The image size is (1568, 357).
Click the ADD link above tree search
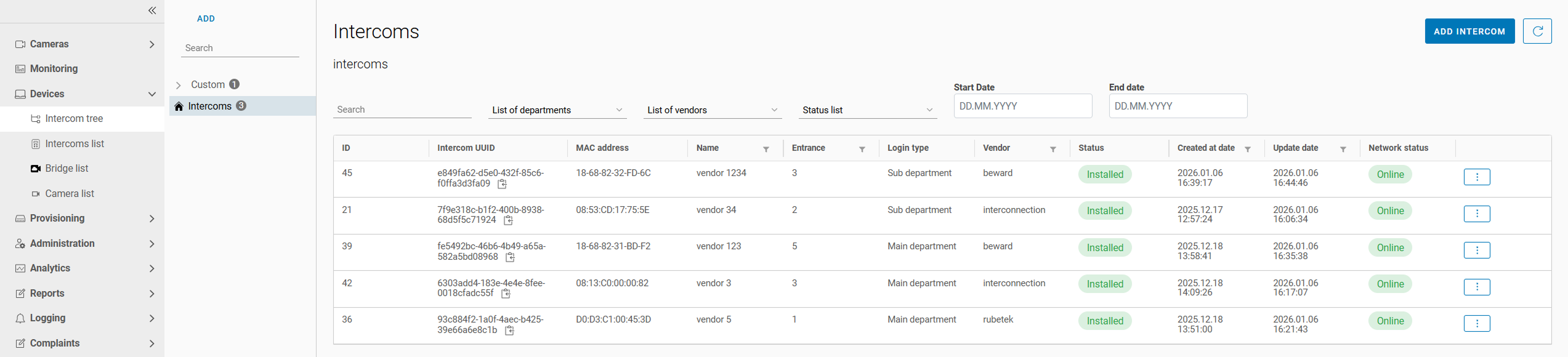(x=206, y=18)
